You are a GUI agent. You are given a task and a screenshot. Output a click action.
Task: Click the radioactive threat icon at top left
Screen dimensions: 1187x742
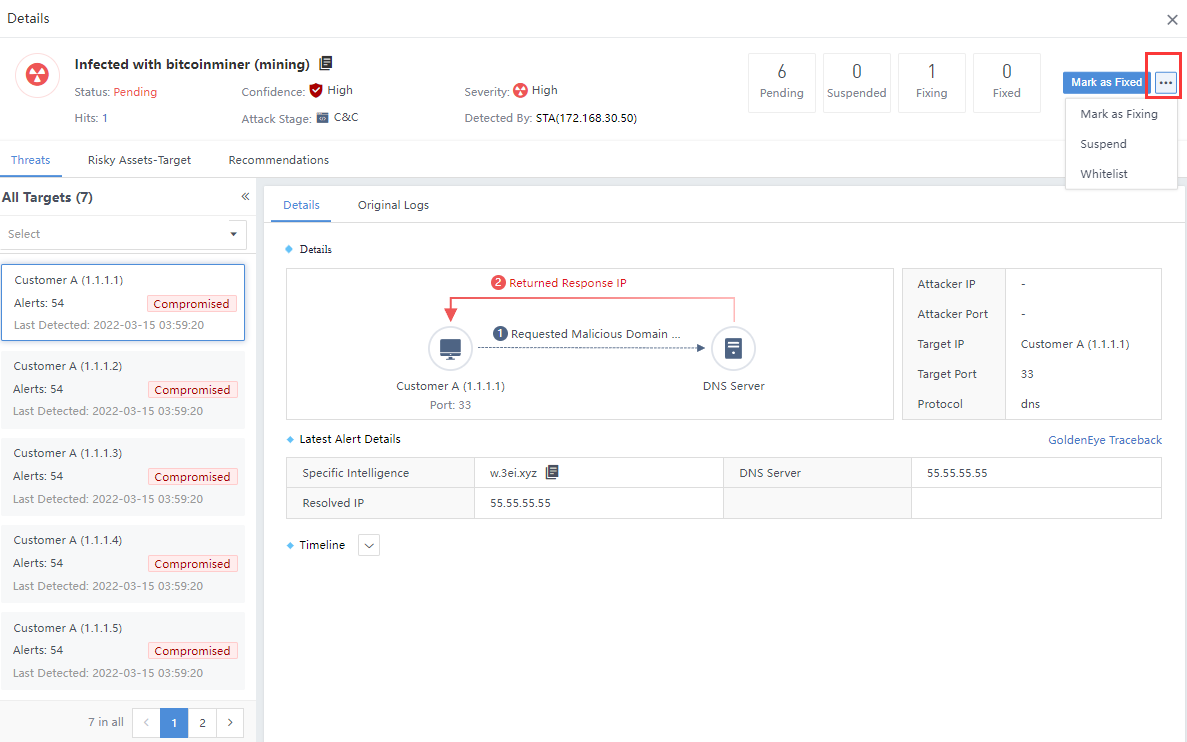pyautogui.click(x=37, y=77)
